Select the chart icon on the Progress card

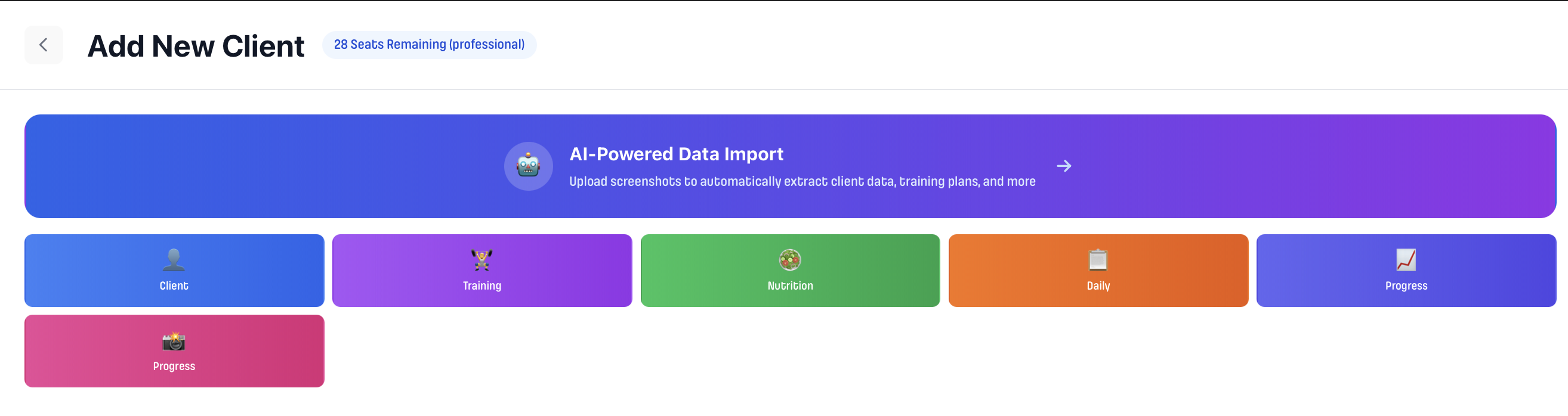point(1406,260)
